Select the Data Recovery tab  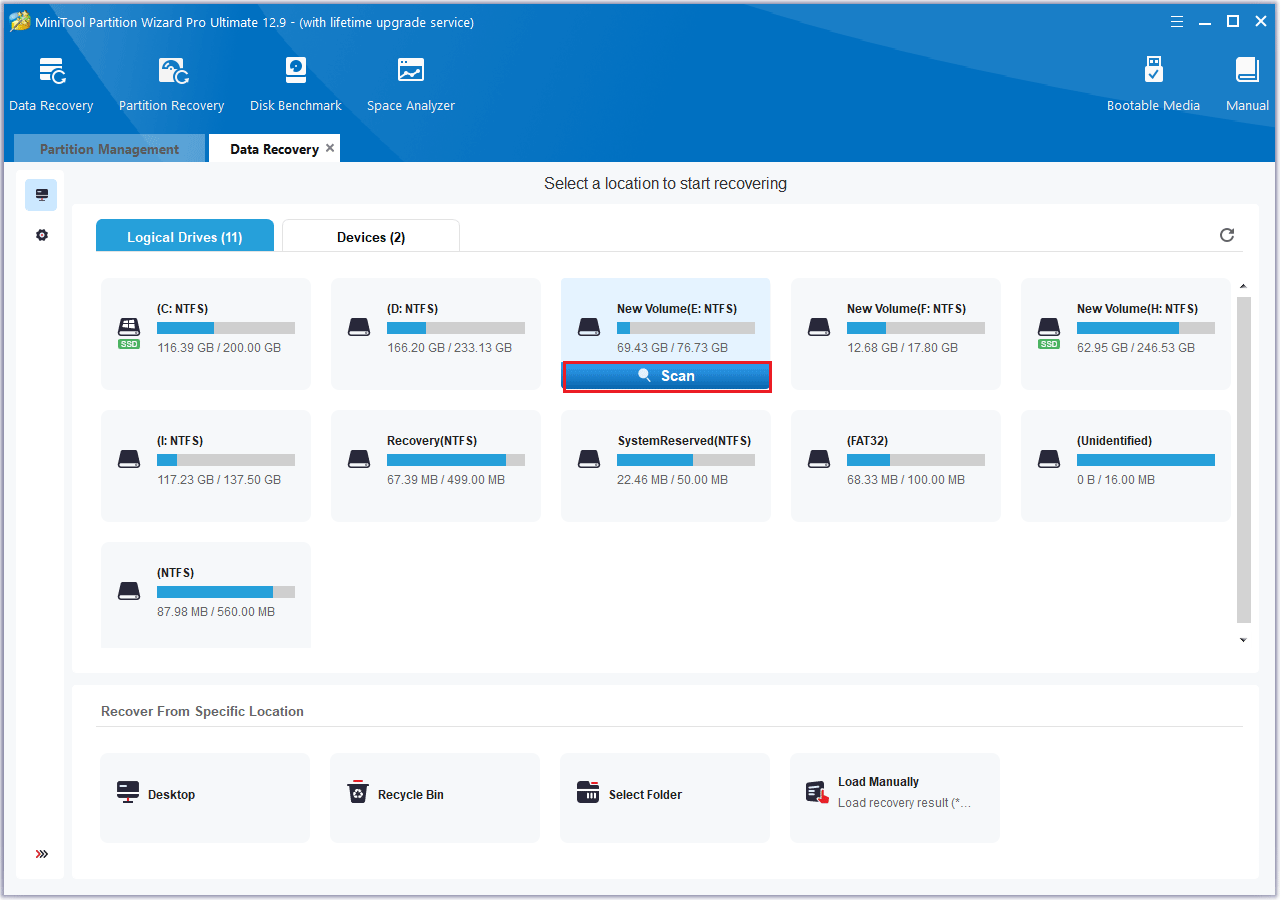(x=274, y=149)
